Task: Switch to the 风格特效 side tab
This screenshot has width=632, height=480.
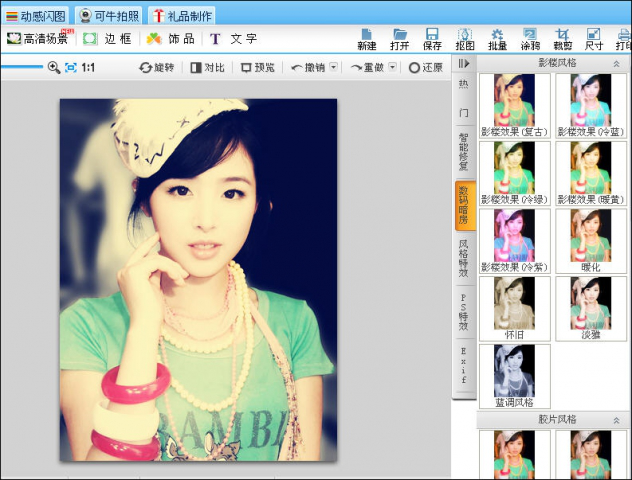Action: tap(464, 258)
